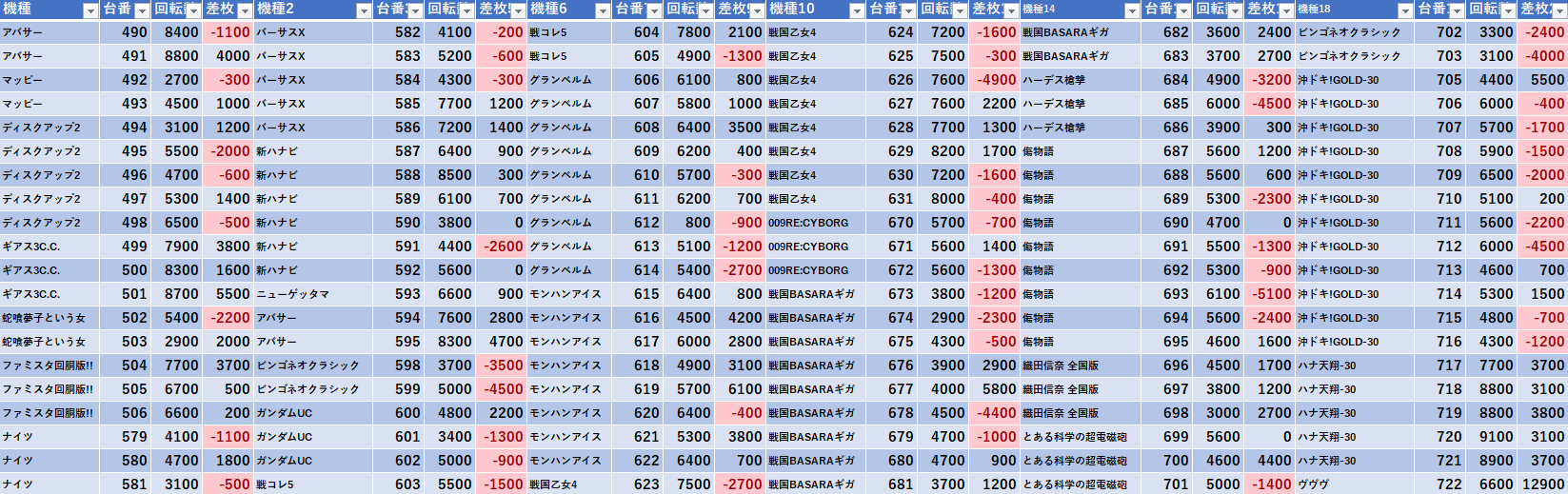Screen dimensions: 1568x494
Task: Click the 回転 value 8700
Action: [176, 294]
